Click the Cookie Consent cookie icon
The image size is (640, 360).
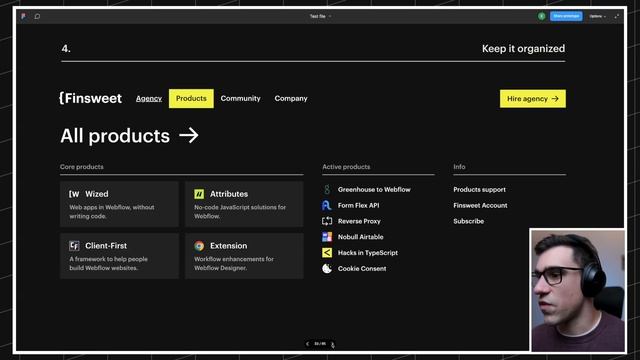[x=327, y=269]
